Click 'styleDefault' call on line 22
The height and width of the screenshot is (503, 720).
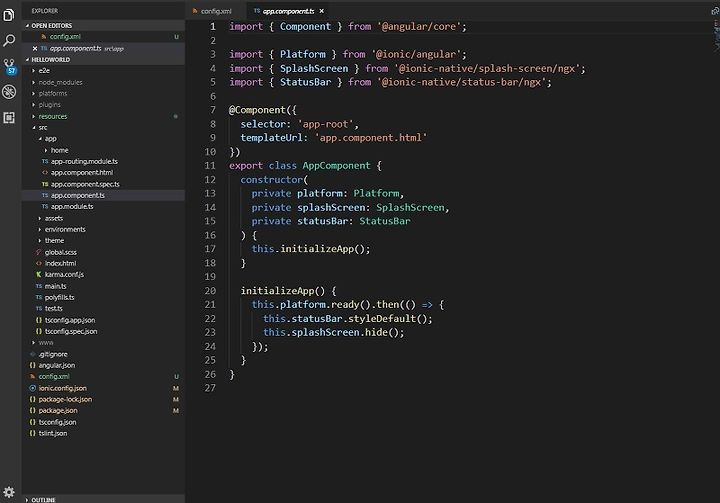(x=382, y=318)
